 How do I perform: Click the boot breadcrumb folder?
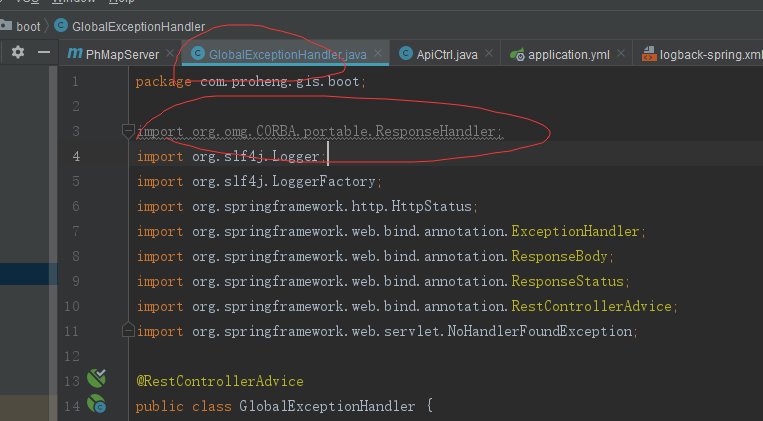coord(28,26)
